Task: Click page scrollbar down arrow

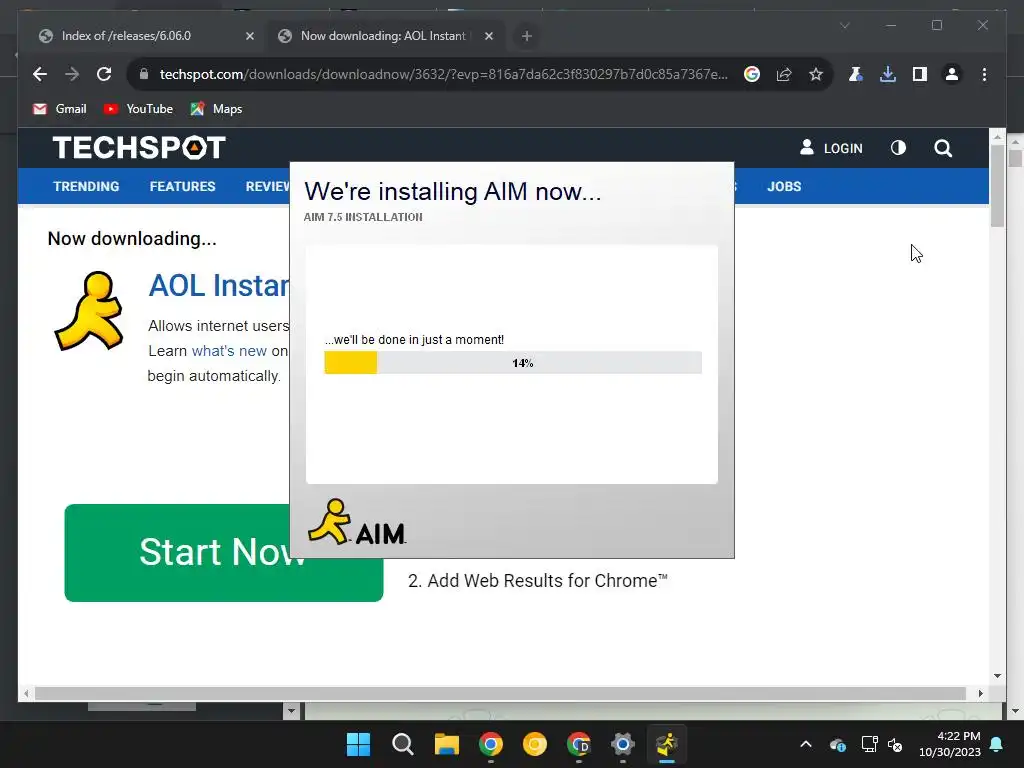Action: pyautogui.click(x=997, y=676)
